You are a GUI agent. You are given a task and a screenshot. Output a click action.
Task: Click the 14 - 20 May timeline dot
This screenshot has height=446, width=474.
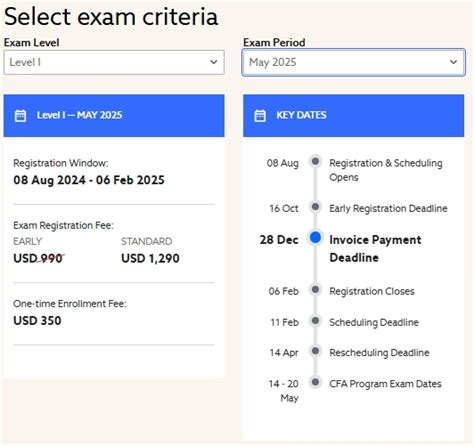tap(315, 382)
